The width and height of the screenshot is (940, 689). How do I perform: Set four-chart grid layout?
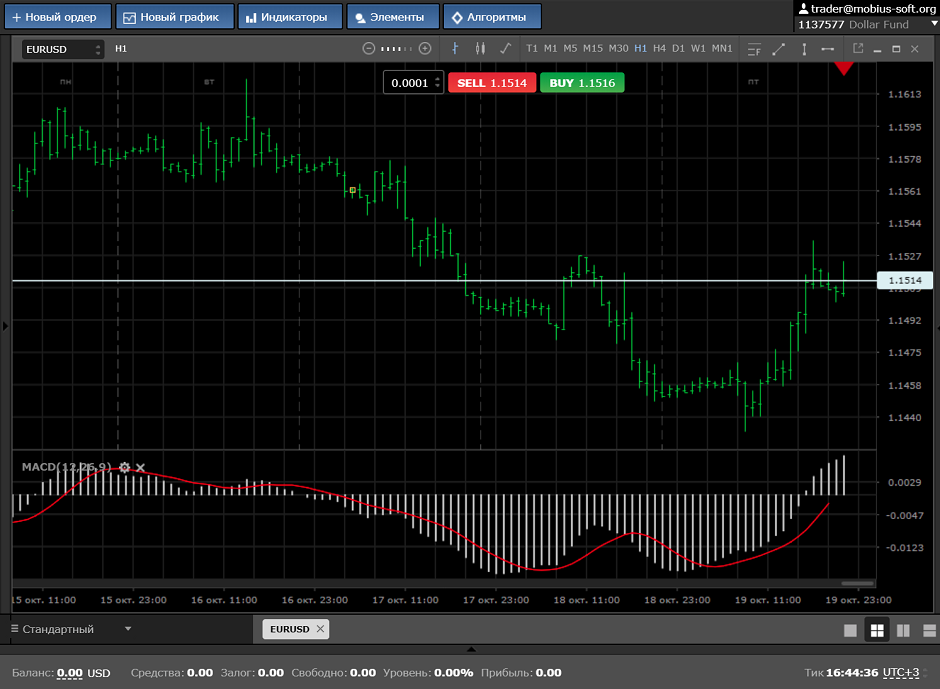point(877,630)
